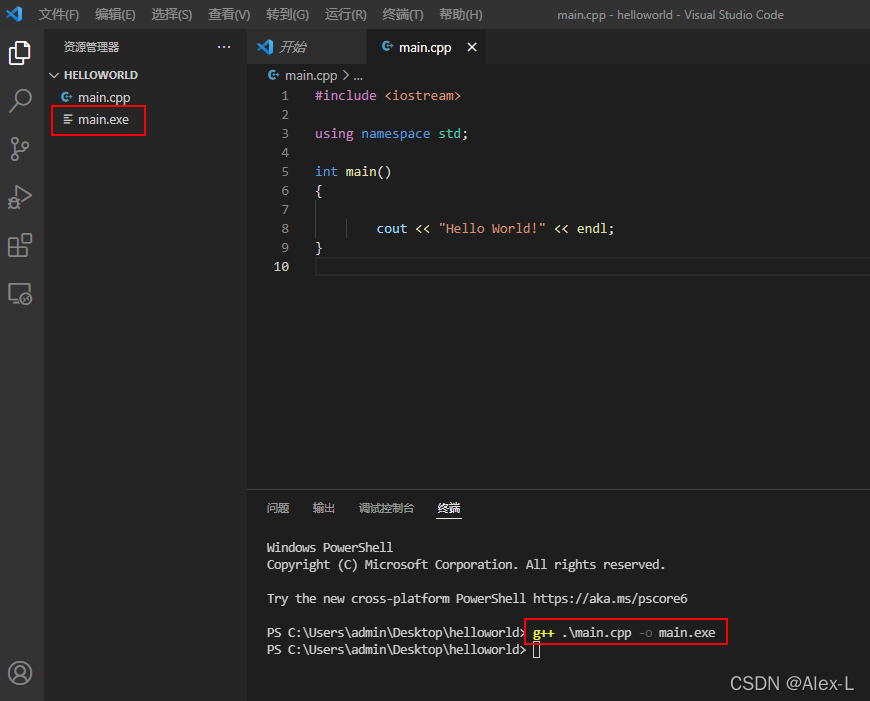This screenshot has width=870, height=701.
Task: Click line number 8 in the editor
Action: pyautogui.click(x=285, y=228)
